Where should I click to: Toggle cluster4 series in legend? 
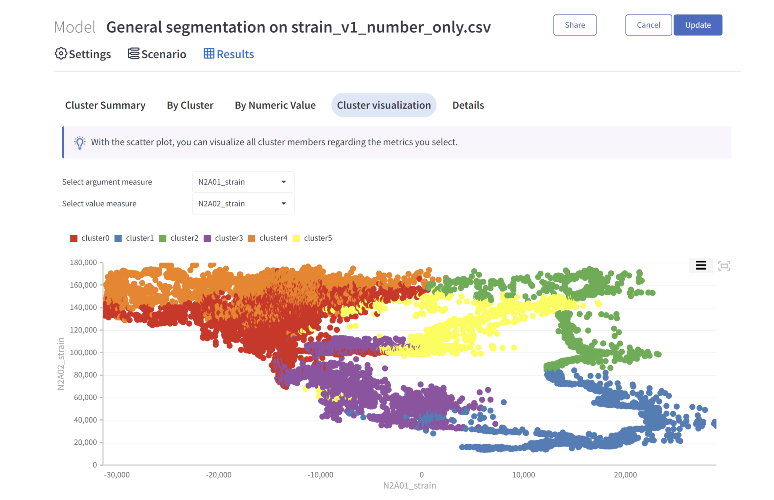268,238
